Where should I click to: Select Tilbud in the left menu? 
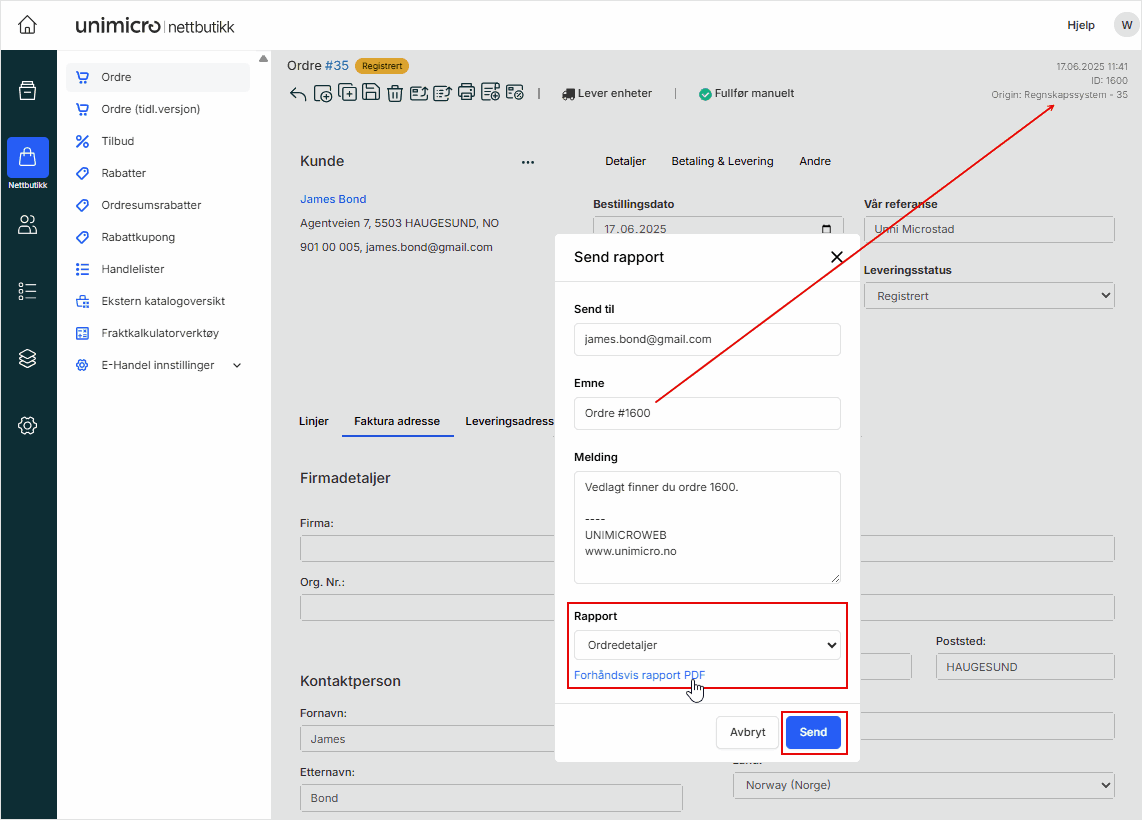118,141
